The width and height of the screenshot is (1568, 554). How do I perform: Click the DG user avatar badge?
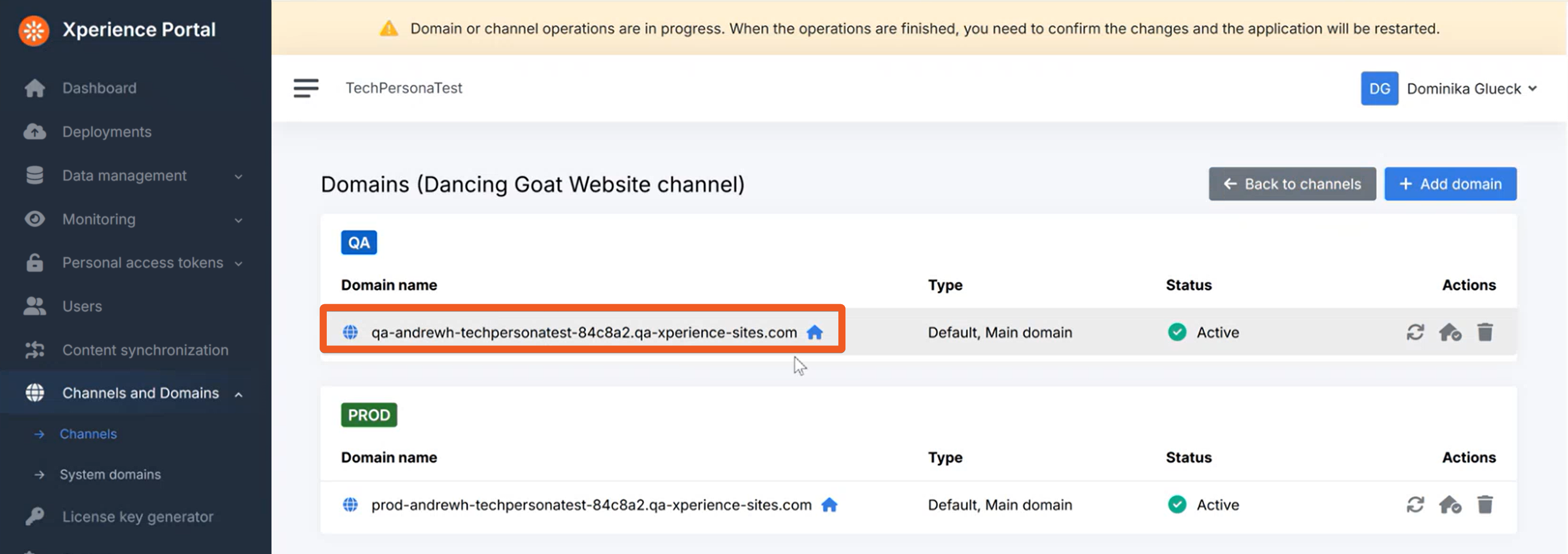click(x=1379, y=89)
